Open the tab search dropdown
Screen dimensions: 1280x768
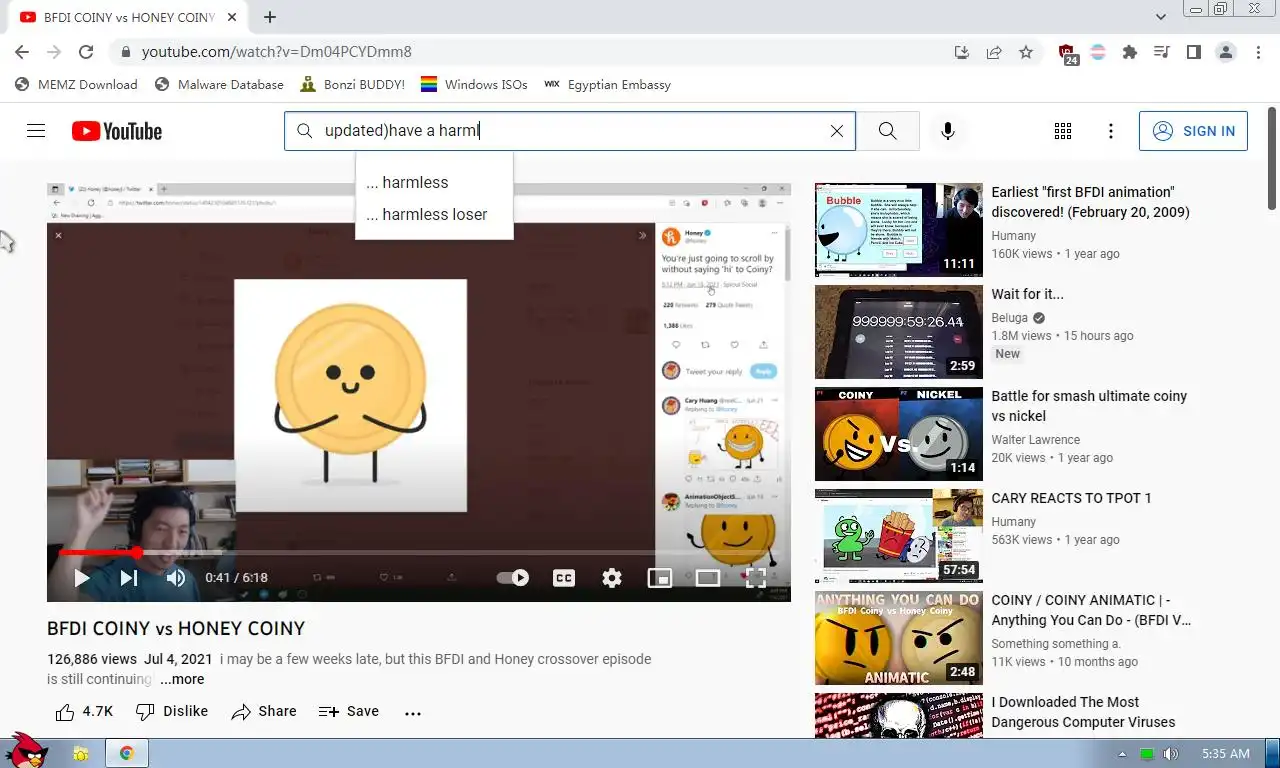coord(1161,17)
